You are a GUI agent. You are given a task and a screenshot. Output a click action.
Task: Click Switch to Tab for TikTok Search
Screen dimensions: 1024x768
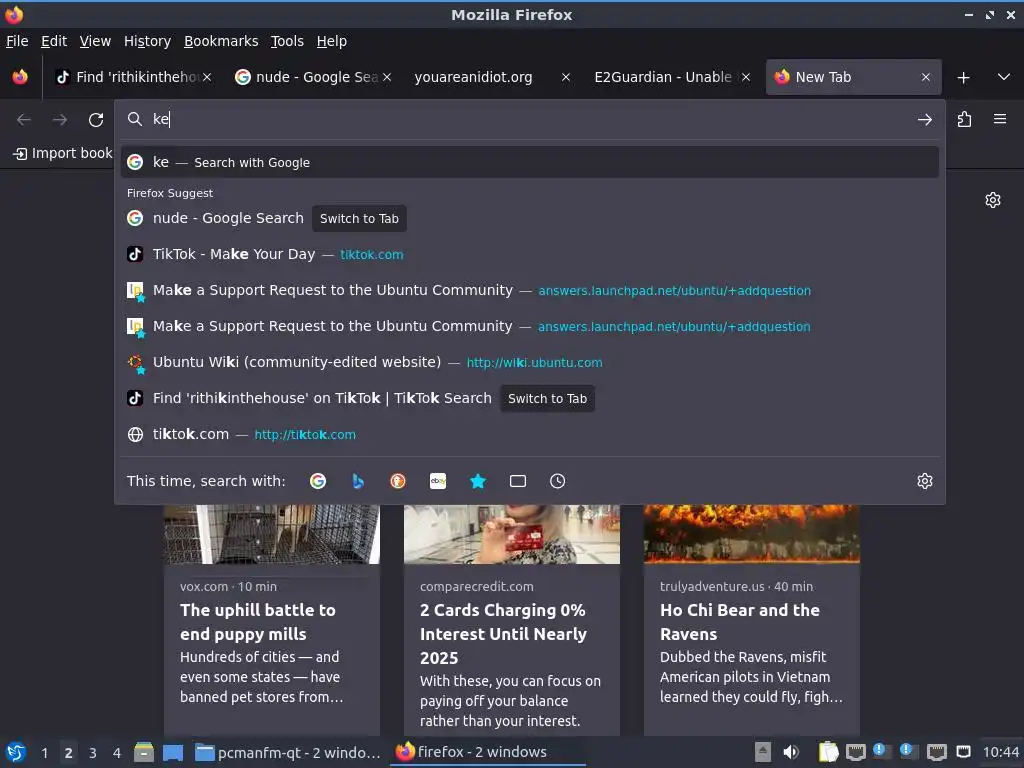(x=547, y=398)
